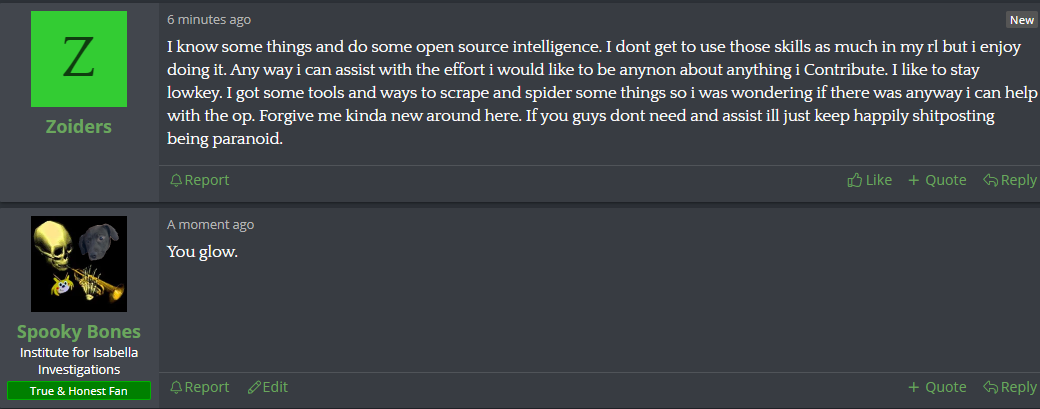Click the 'New' label on Zoiders' post
1040x409 pixels.
coord(1021,21)
